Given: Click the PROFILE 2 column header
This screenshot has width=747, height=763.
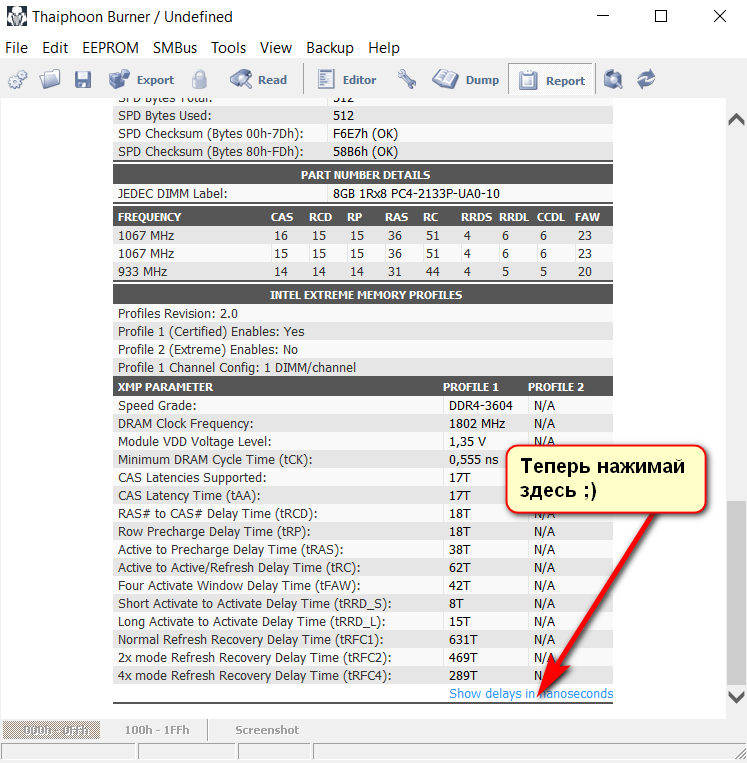Looking at the screenshot, I should (x=556, y=387).
